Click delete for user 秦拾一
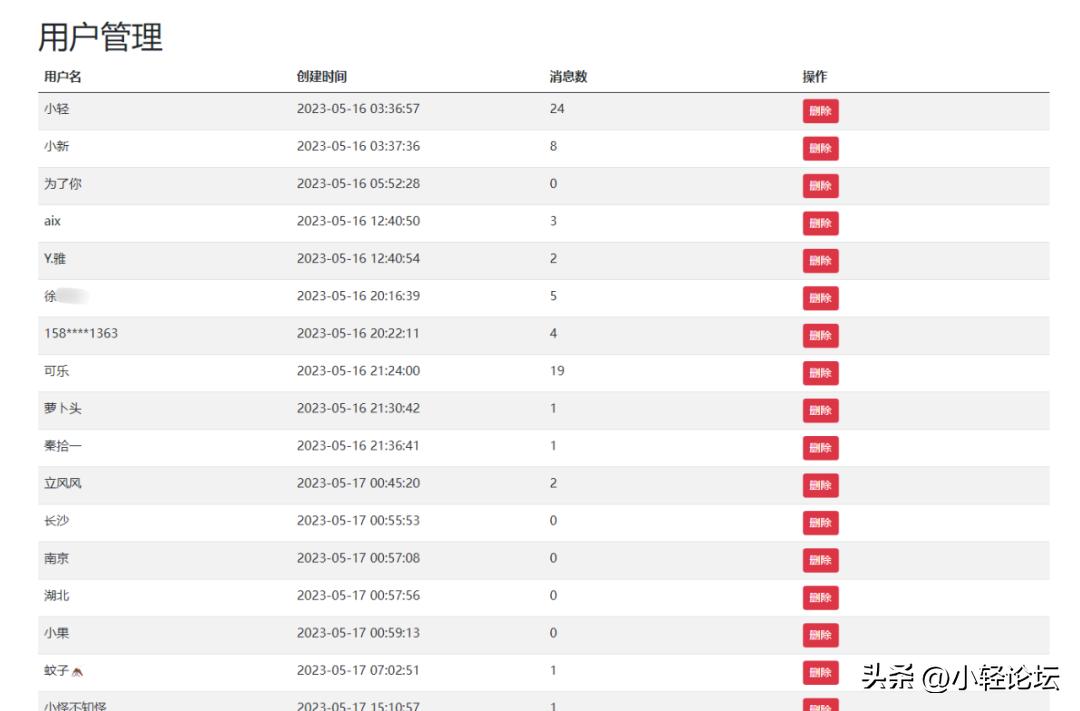1080x711 pixels. [820, 448]
